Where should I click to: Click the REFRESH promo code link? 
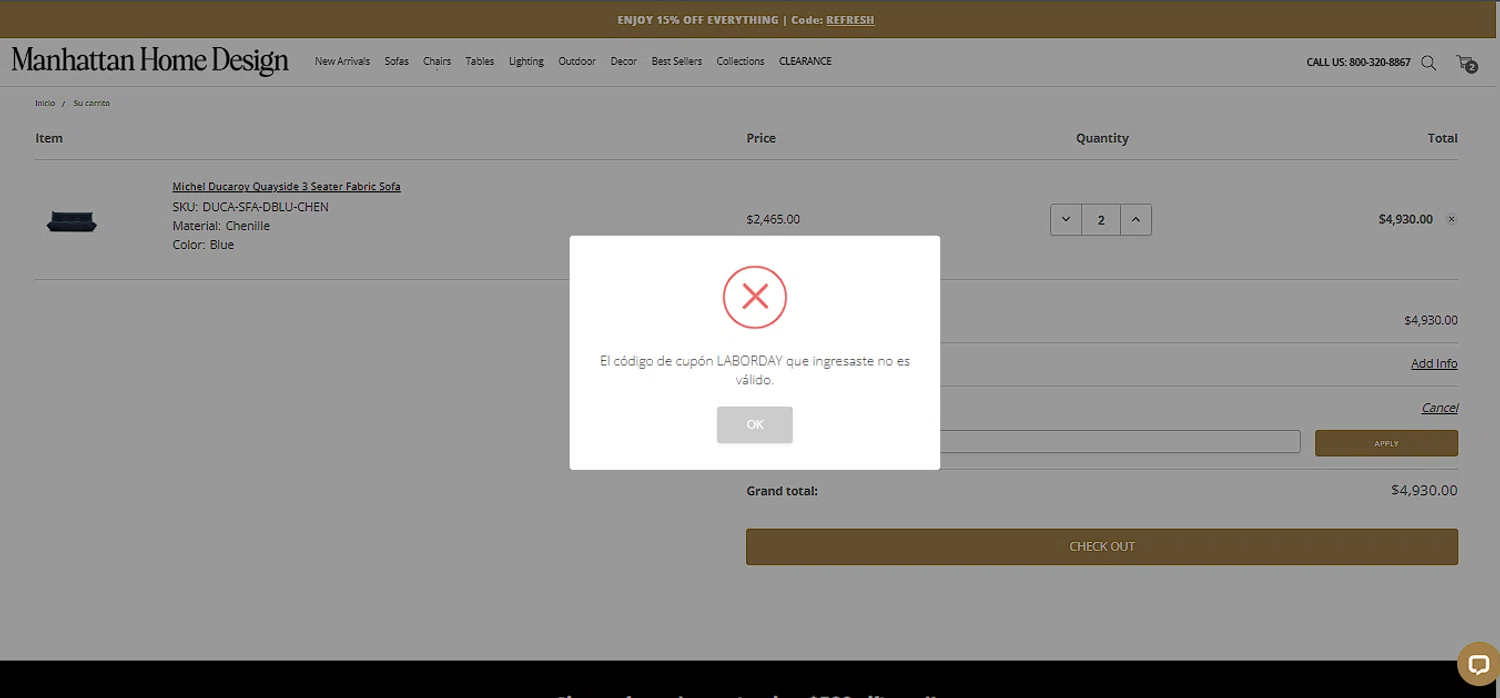coord(850,20)
